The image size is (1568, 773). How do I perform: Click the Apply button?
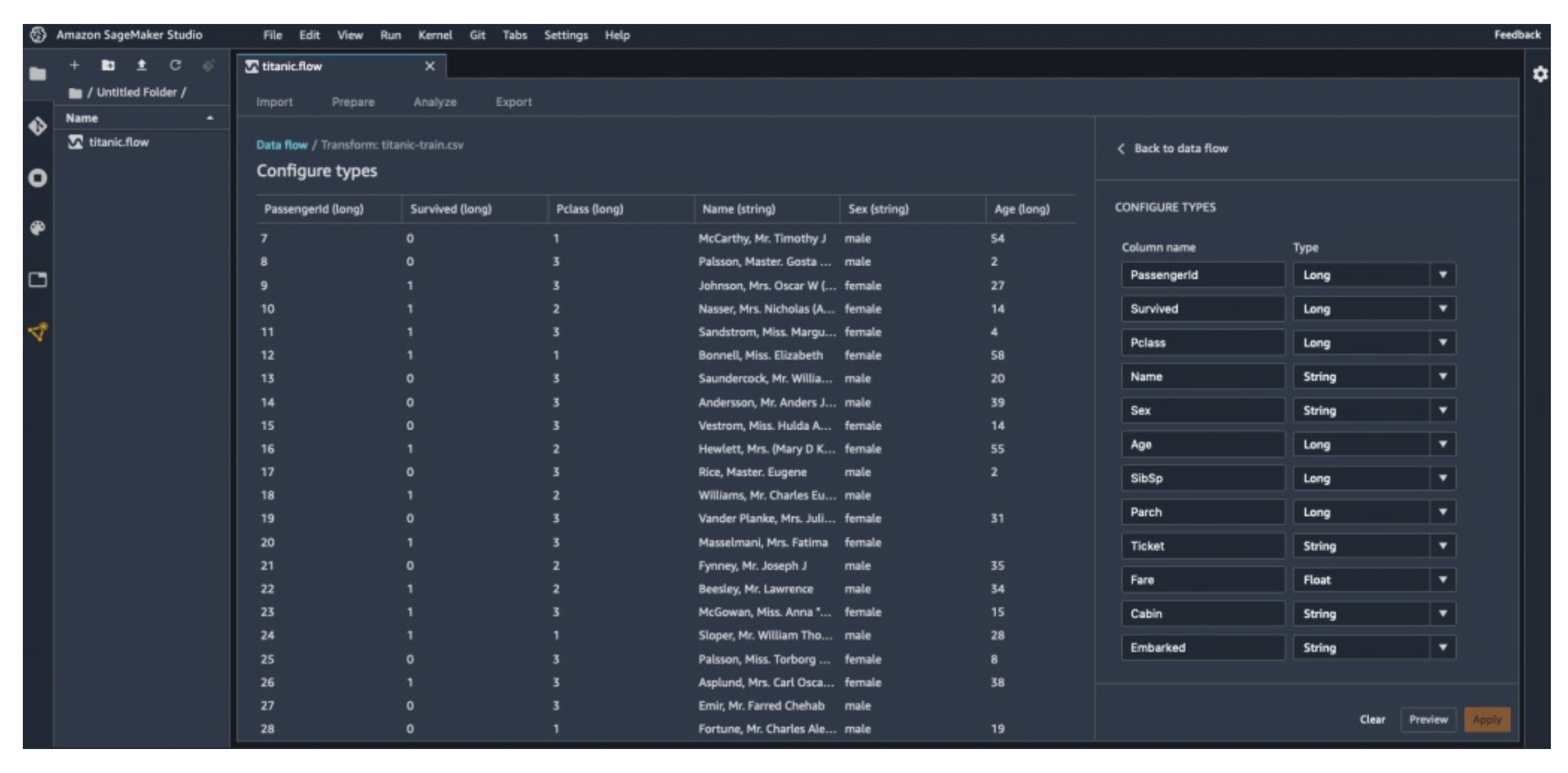point(1486,719)
